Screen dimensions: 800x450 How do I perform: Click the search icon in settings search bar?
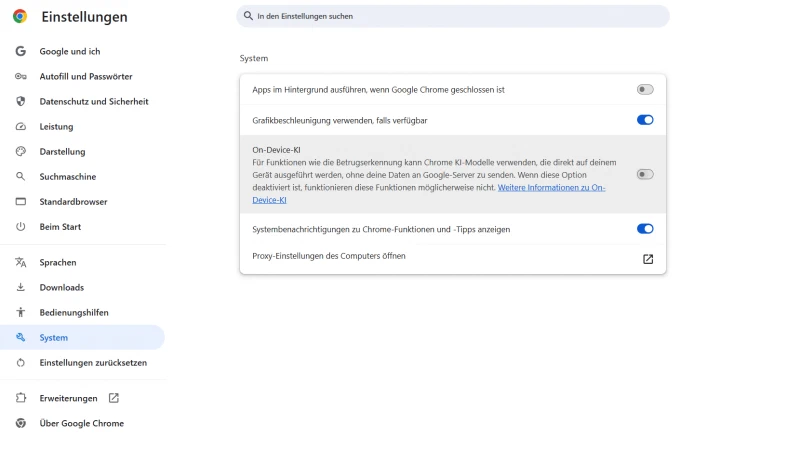(248, 16)
